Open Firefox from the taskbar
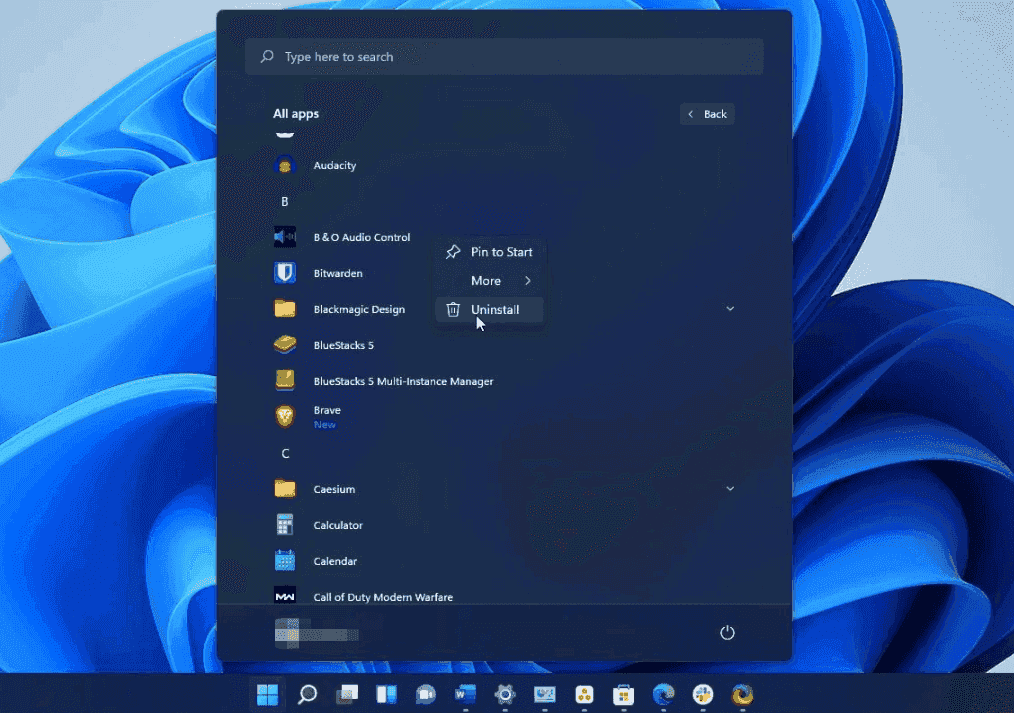The width and height of the screenshot is (1014, 713). [x=742, y=695]
